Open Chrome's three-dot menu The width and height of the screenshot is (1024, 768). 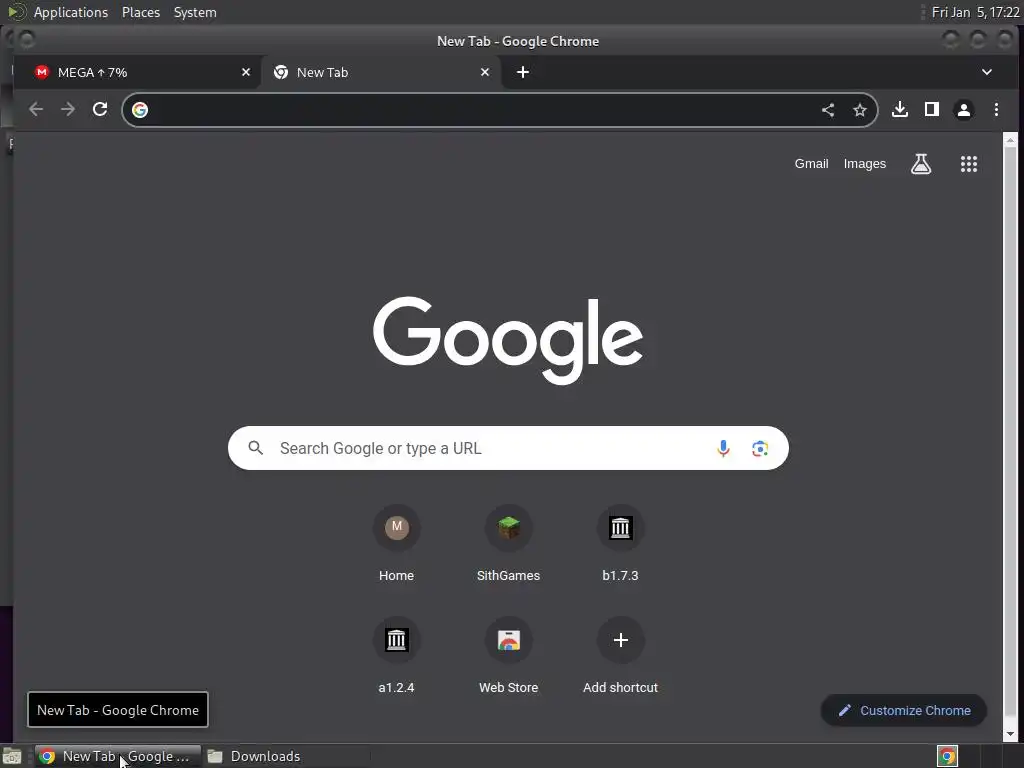coord(996,110)
